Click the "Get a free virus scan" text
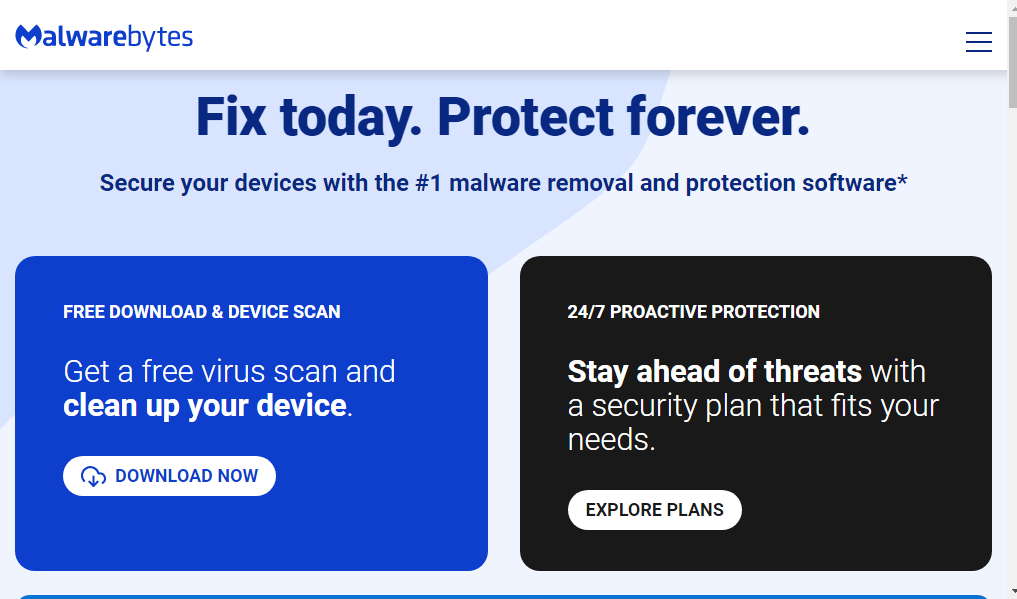The width and height of the screenshot is (1017, 599). point(229,371)
